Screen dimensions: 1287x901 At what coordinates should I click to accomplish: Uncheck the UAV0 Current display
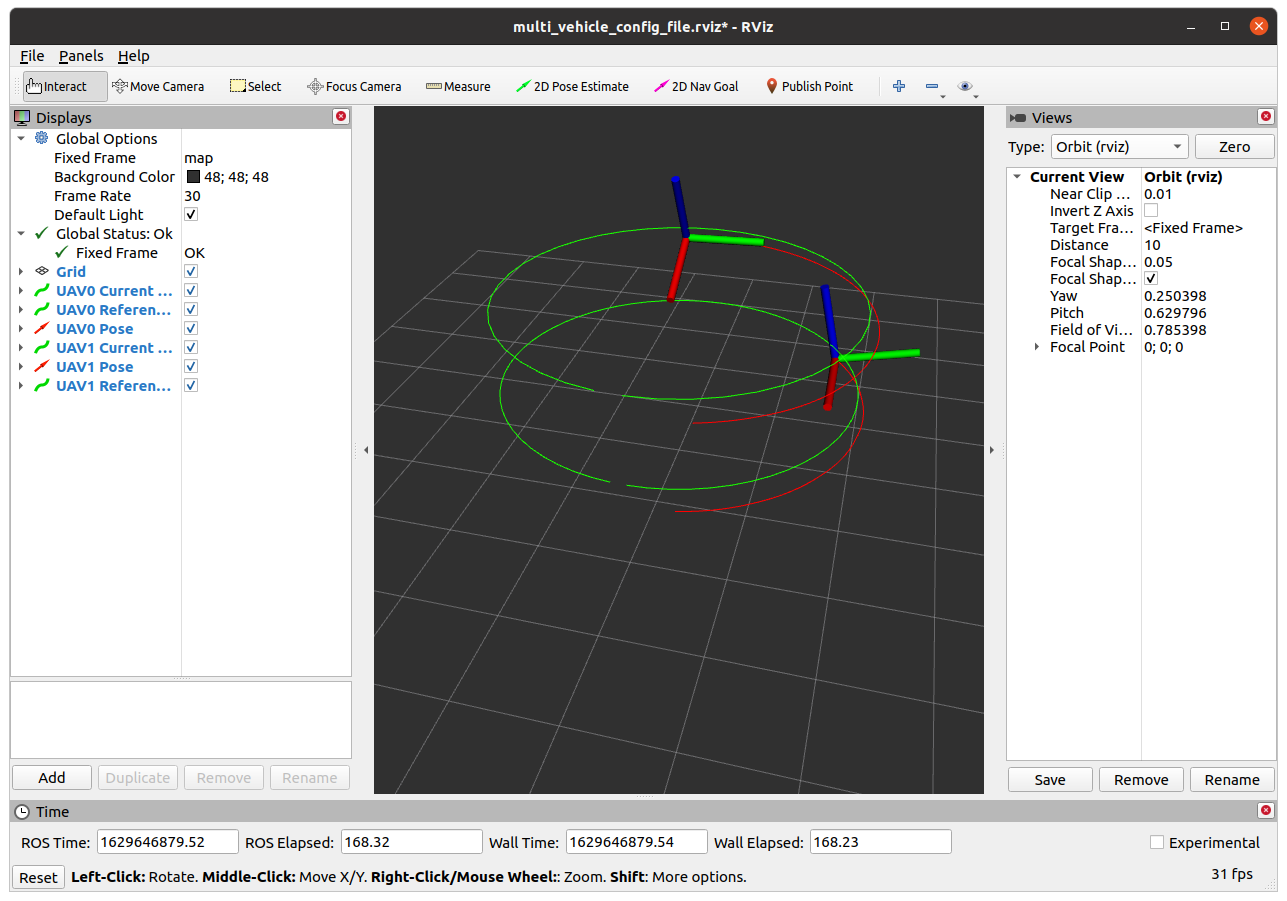click(x=191, y=290)
